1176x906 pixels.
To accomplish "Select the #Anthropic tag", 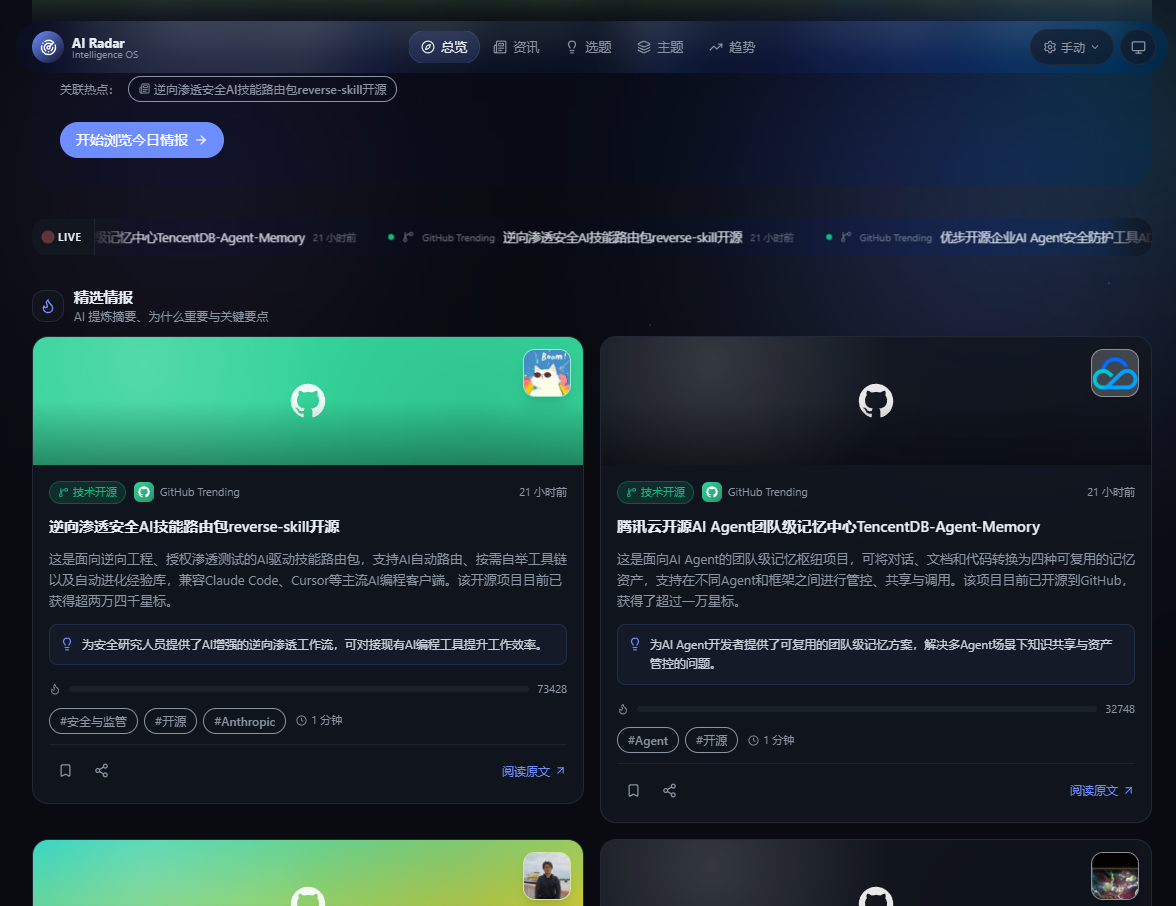I will tap(244, 721).
